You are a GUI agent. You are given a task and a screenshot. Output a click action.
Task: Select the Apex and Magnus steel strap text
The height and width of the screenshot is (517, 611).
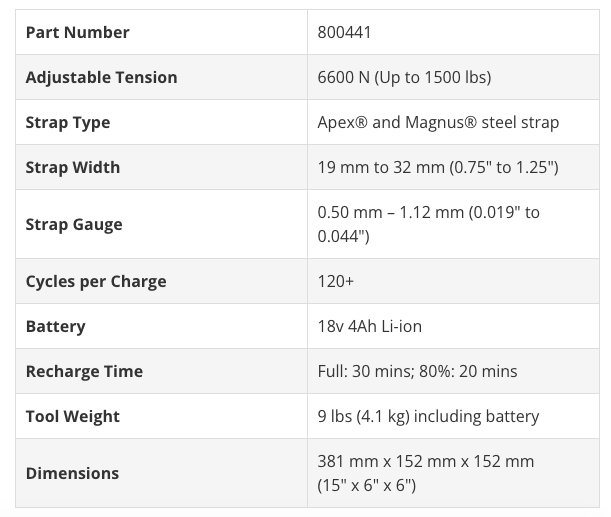click(x=438, y=122)
